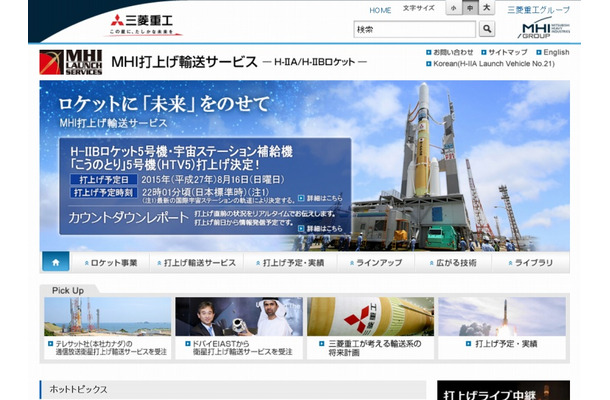610x400 pixels.
Task: Click the Mitsubishi Heavy Industries logo
Action: [142, 24]
